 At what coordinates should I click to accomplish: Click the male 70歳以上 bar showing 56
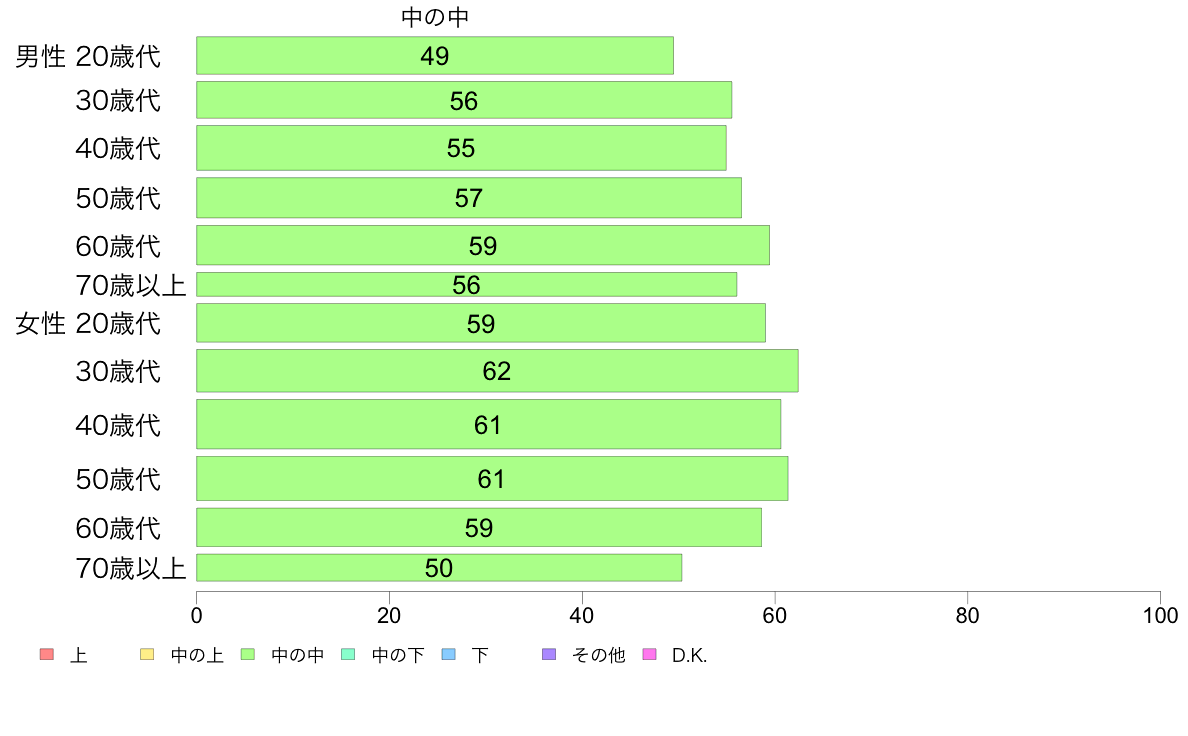tap(467, 284)
